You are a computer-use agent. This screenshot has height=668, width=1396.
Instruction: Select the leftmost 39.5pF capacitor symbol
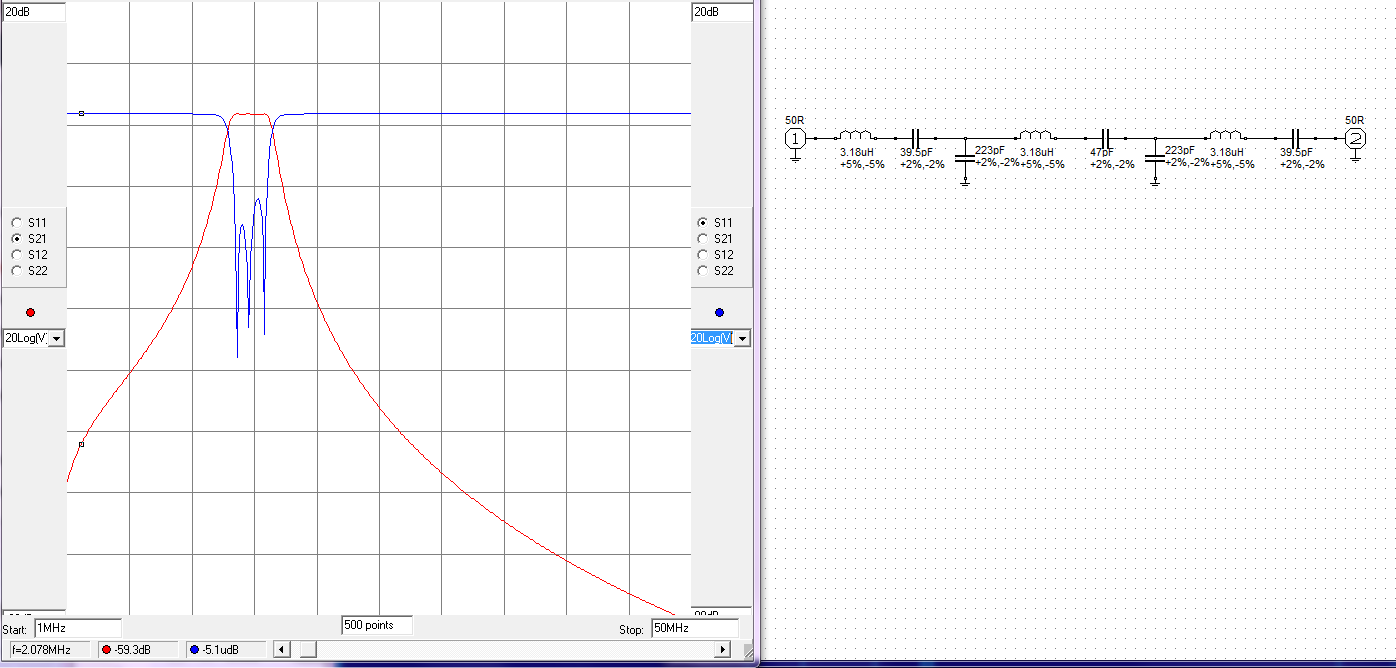915,138
